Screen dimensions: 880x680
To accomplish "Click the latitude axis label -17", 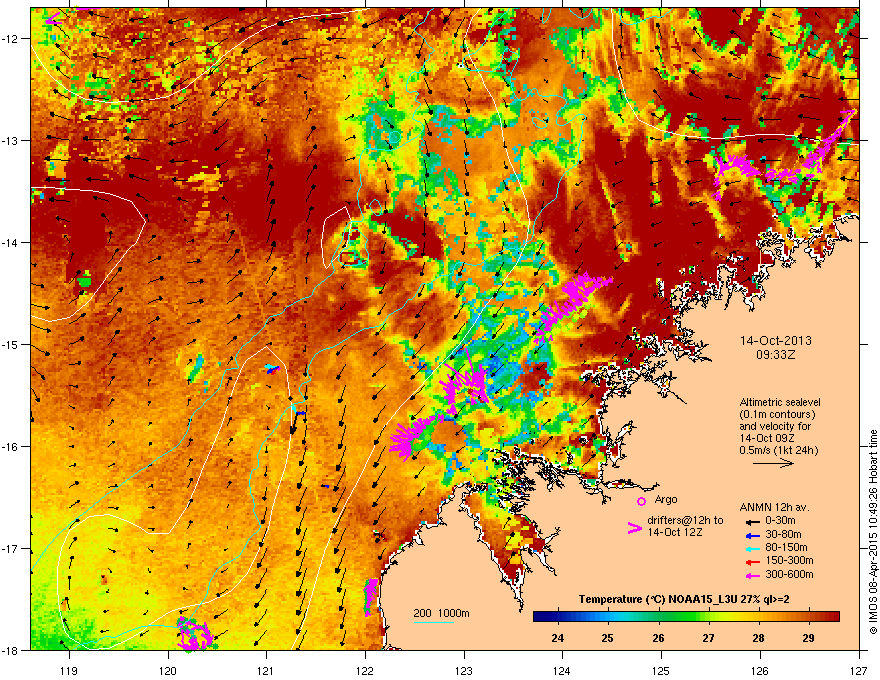I will click(11, 549).
